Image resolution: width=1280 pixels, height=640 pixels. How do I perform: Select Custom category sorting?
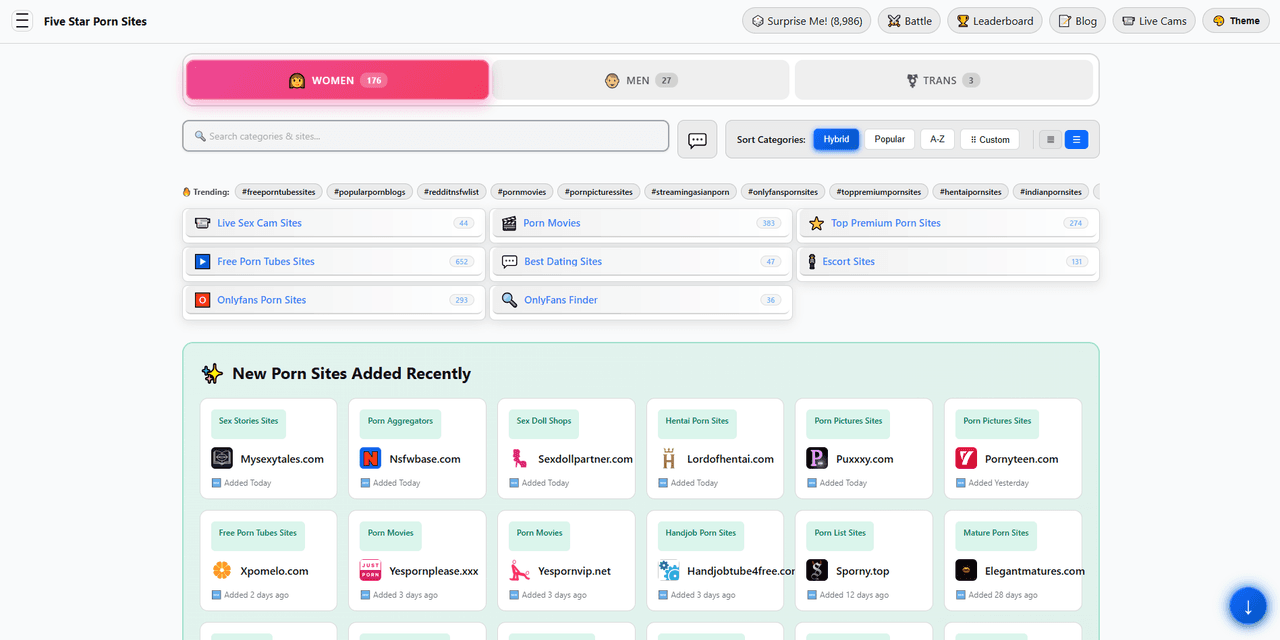(x=989, y=139)
